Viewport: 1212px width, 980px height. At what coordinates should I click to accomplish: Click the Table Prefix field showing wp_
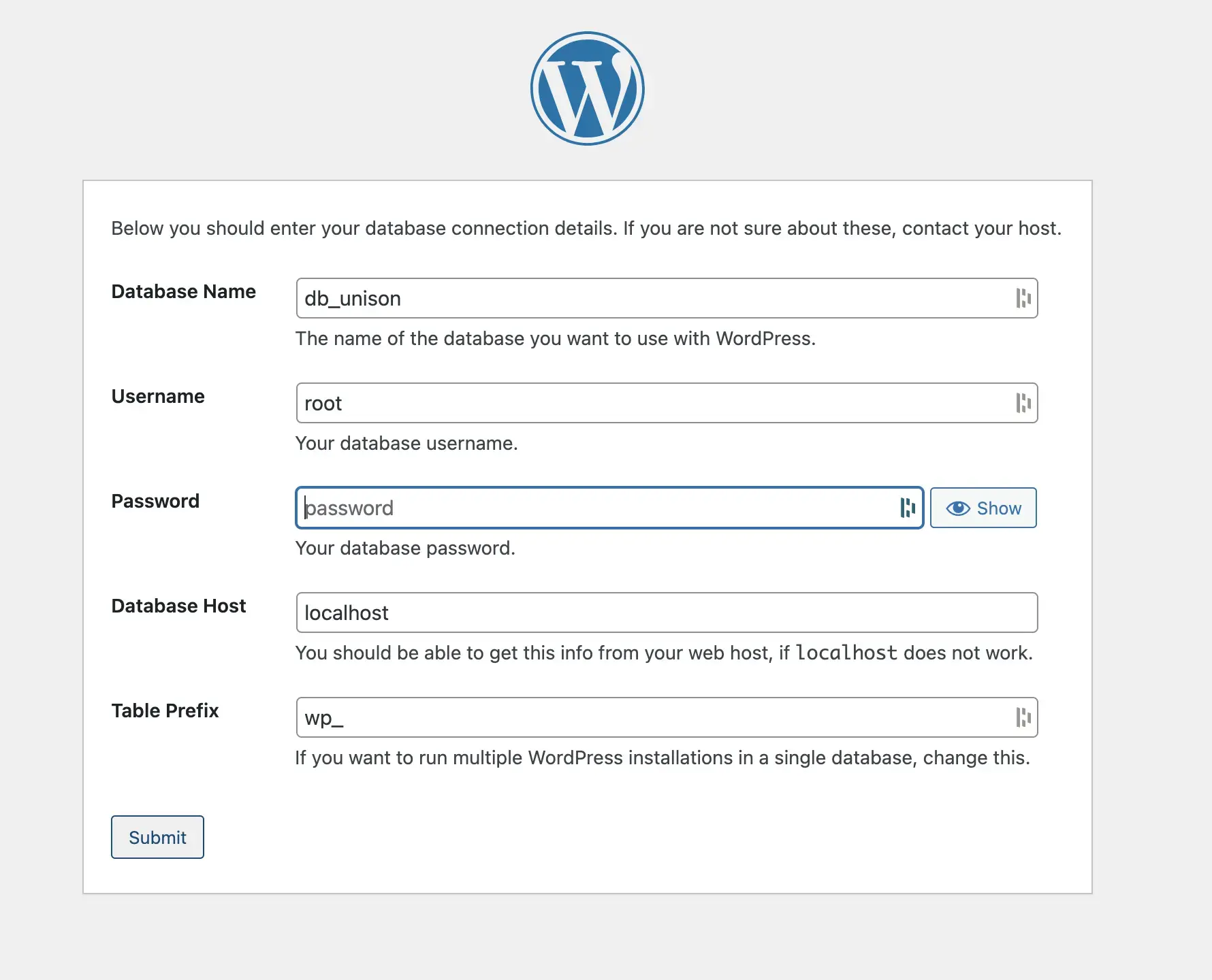click(613, 717)
